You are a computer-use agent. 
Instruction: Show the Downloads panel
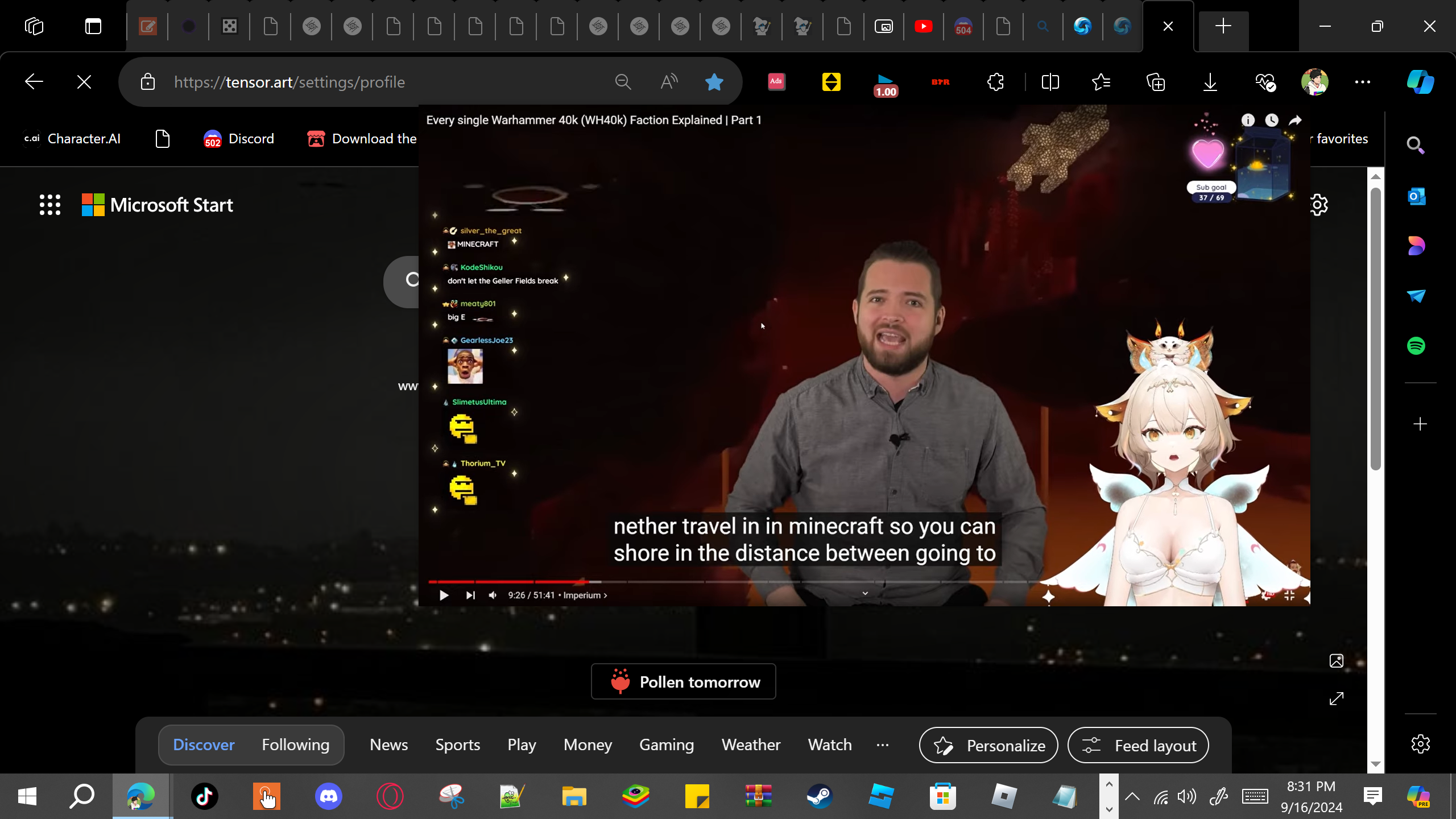click(x=1210, y=82)
